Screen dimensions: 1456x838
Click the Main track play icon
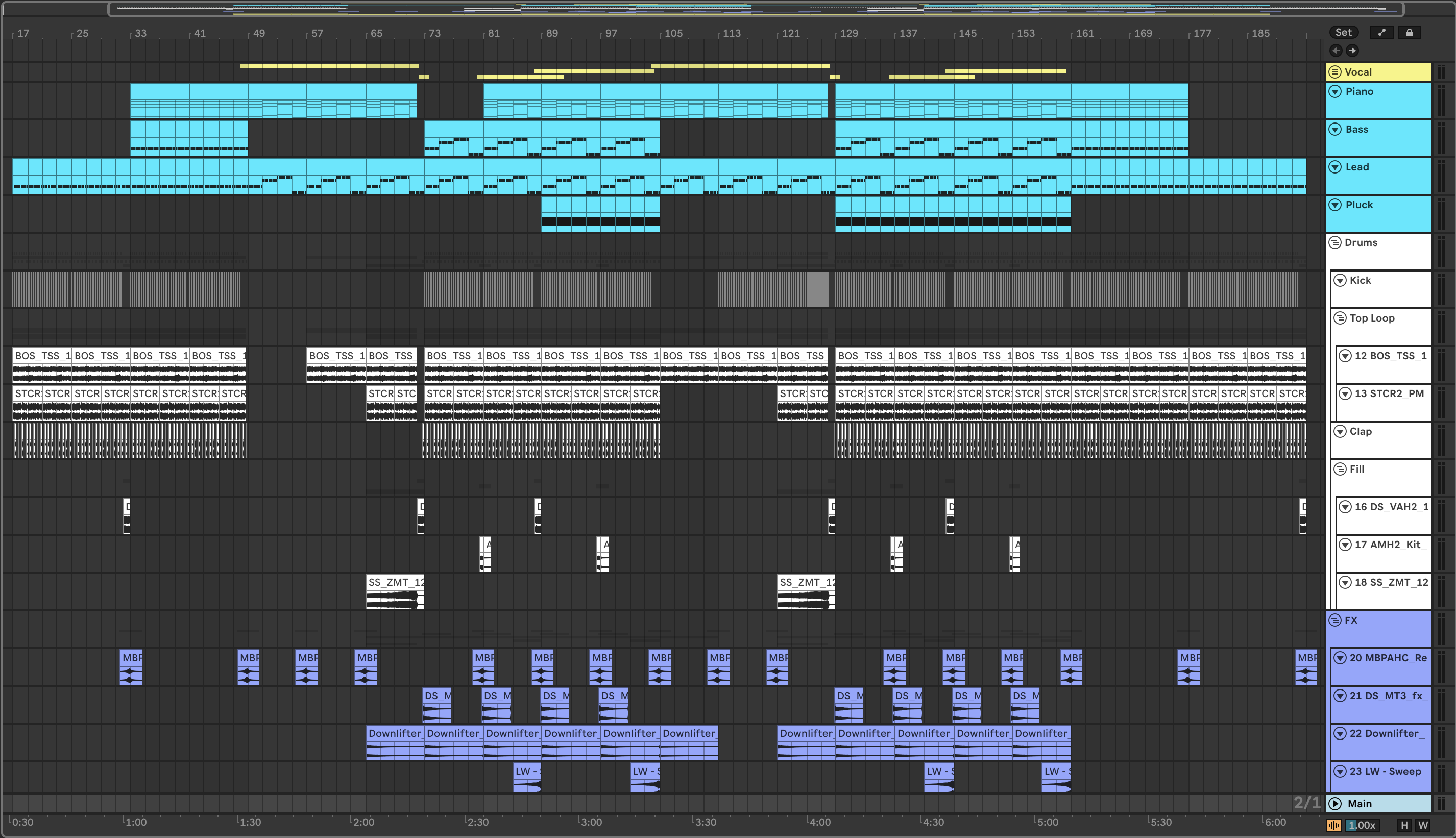point(1334,803)
